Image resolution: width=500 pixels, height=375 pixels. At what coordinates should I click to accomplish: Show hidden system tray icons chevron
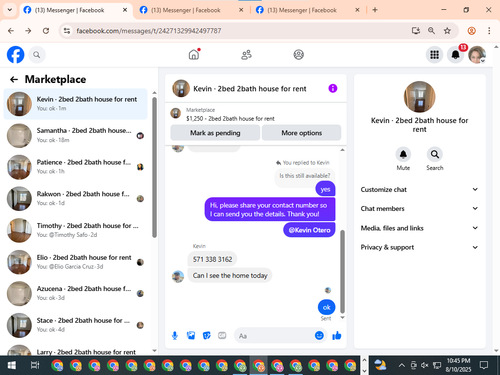pos(402,365)
